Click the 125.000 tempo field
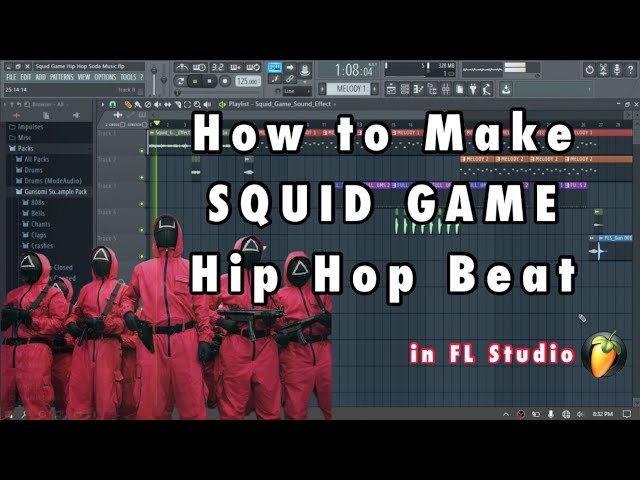Image resolution: width=640 pixels, height=480 pixels. pos(248,81)
